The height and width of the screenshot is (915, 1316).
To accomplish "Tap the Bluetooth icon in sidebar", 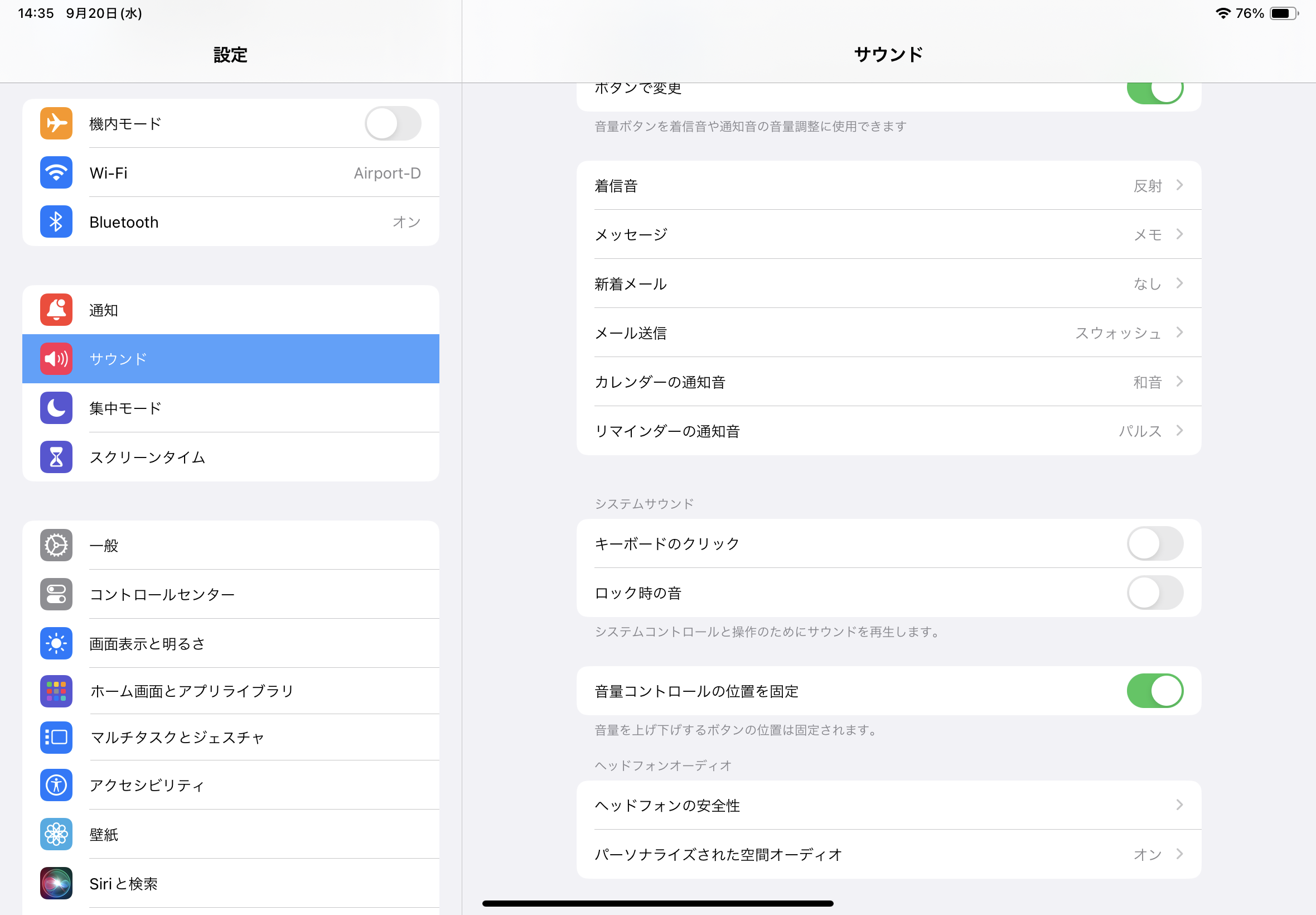I will [x=56, y=222].
